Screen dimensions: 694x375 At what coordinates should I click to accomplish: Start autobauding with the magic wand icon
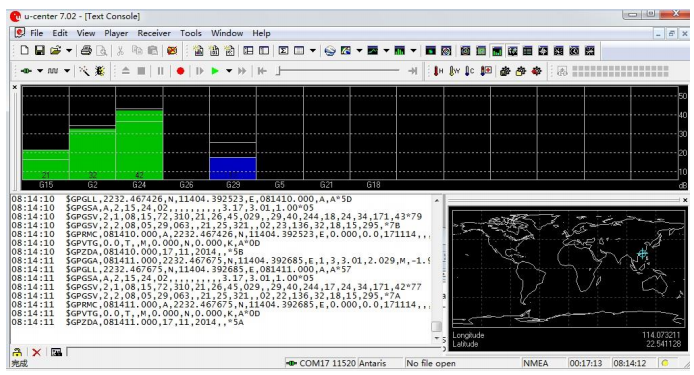pyautogui.click(x=84, y=71)
